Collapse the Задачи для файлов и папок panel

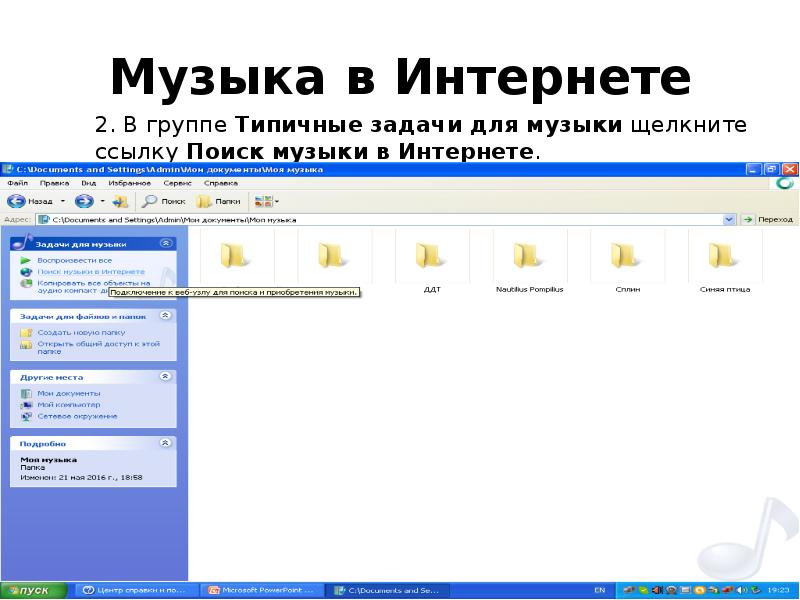click(x=165, y=316)
